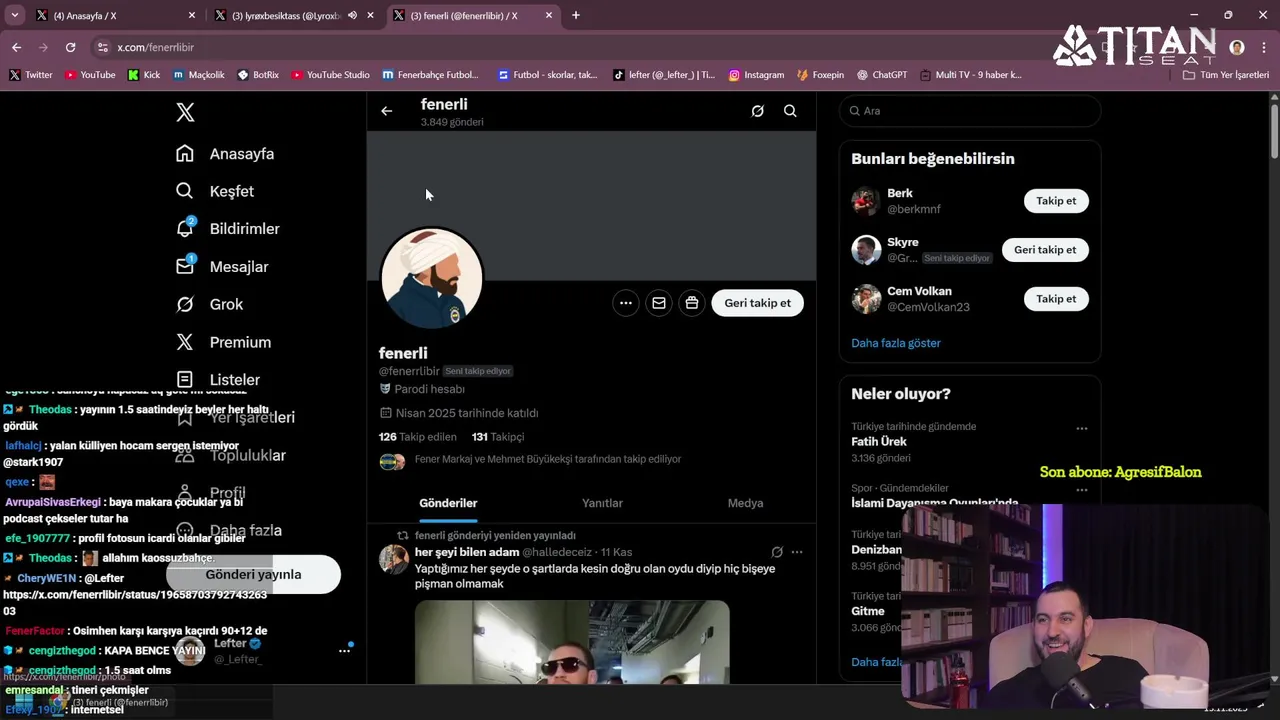This screenshot has height=720, width=1280.
Task: Follow Berk with Takip et
Action: 1056,201
